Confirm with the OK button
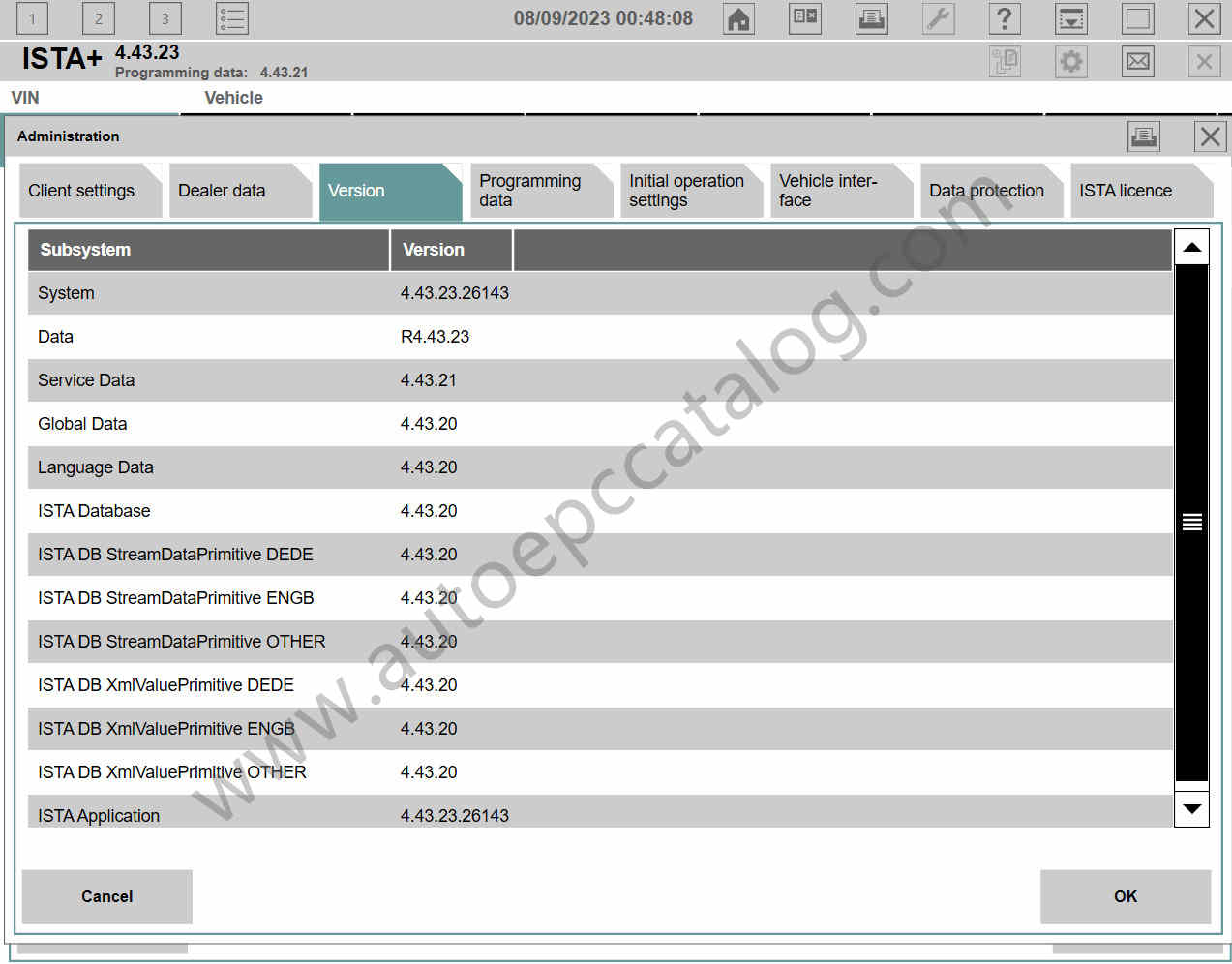Image resolution: width=1232 pixels, height=964 pixels. [x=1126, y=896]
